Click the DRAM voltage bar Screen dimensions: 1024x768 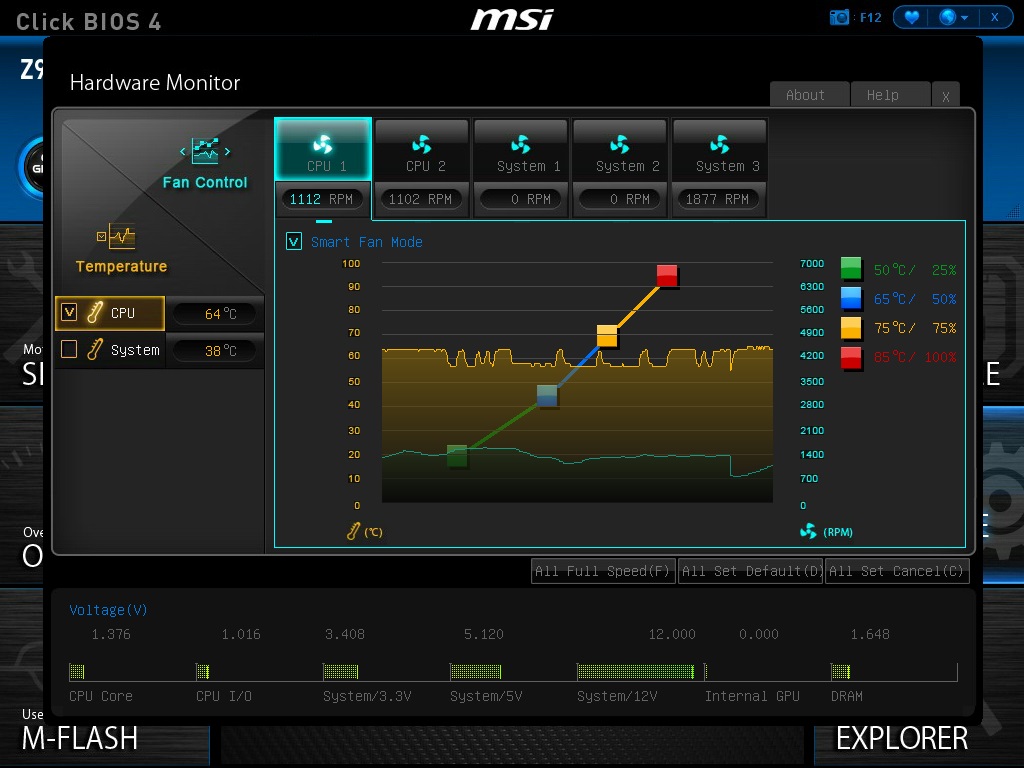coord(840,671)
